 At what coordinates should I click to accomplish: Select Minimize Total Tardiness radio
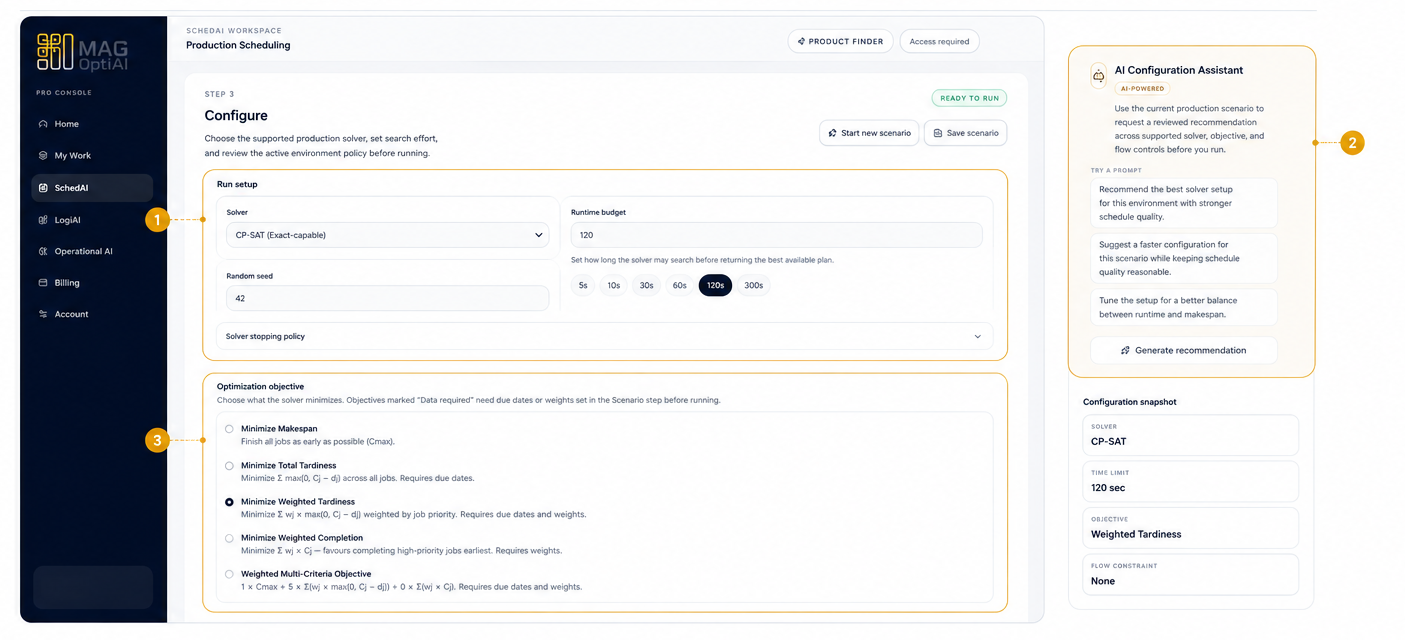pos(230,466)
